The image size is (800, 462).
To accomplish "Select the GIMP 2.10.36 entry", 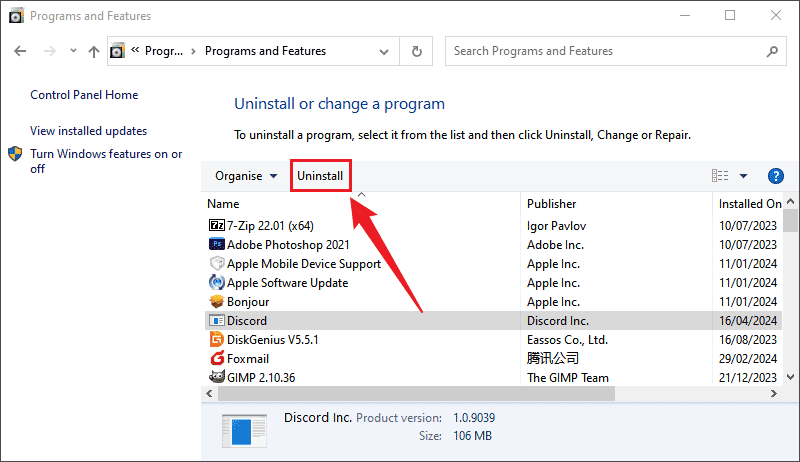I will 261,377.
